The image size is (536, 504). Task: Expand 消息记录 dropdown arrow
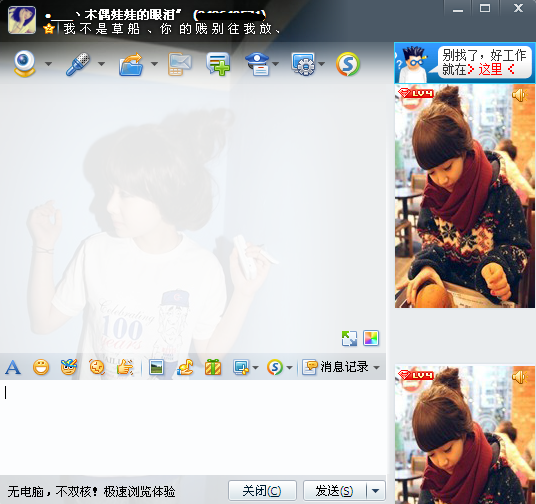coord(376,368)
